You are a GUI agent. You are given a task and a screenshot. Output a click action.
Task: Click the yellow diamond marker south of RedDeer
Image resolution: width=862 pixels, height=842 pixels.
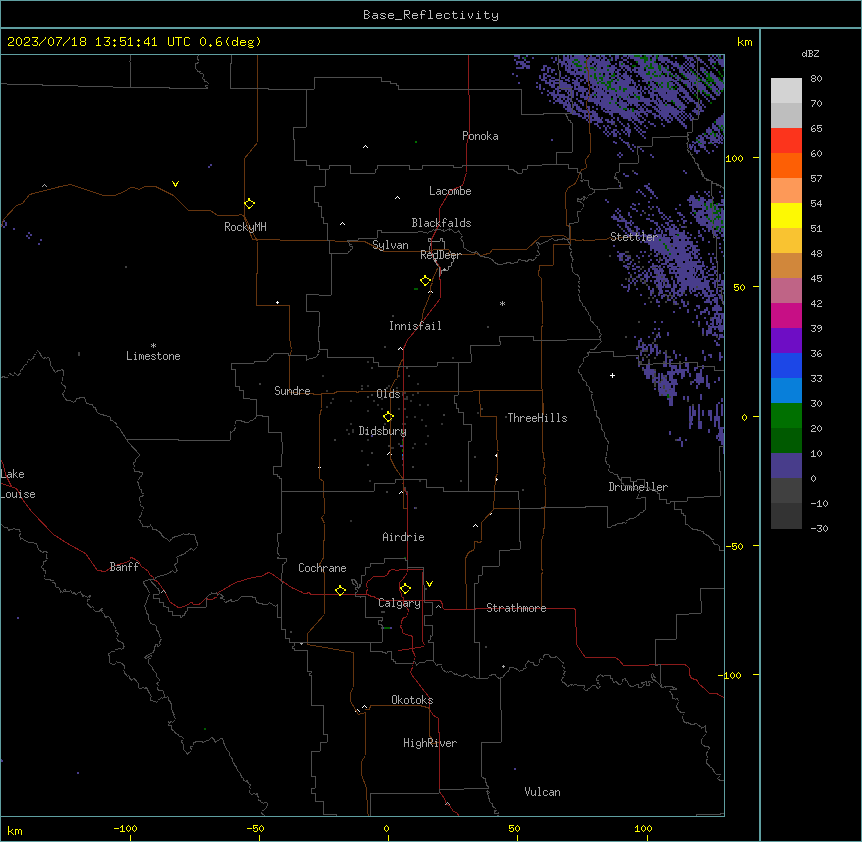426,281
